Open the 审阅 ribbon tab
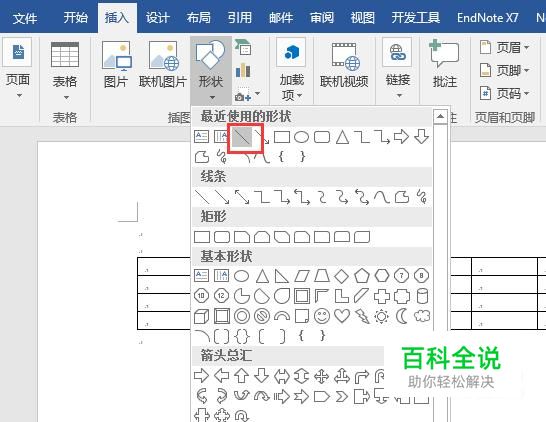The image size is (546, 422). [322, 18]
